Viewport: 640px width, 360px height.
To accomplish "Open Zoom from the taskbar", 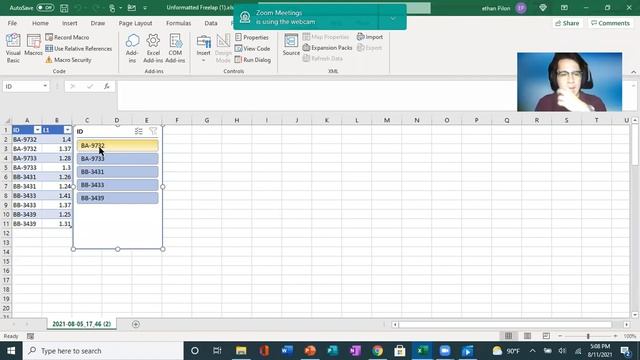I will tap(445, 351).
